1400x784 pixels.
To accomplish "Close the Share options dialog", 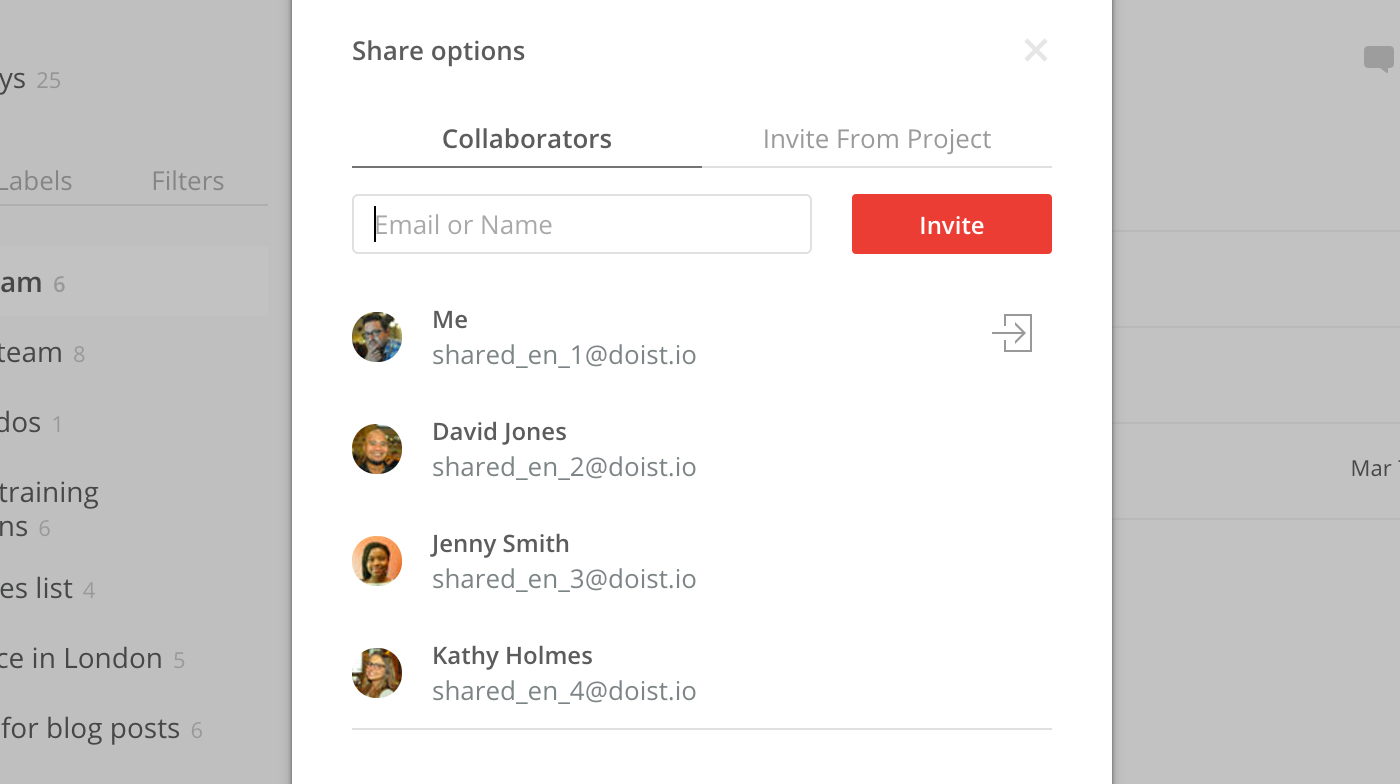I will 1036,49.
